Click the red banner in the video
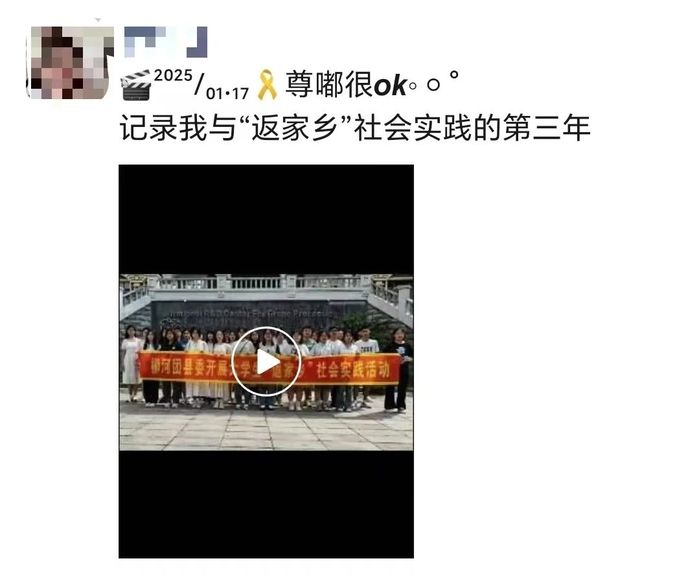 [269, 369]
